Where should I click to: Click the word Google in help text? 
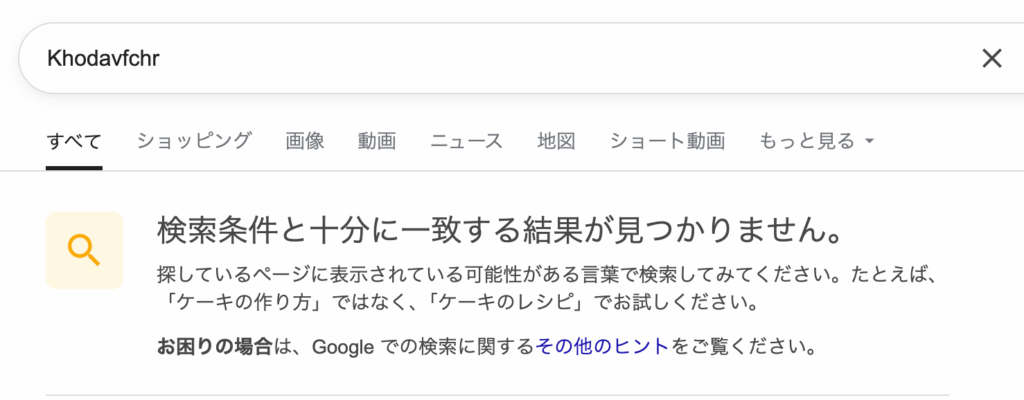point(343,346)
